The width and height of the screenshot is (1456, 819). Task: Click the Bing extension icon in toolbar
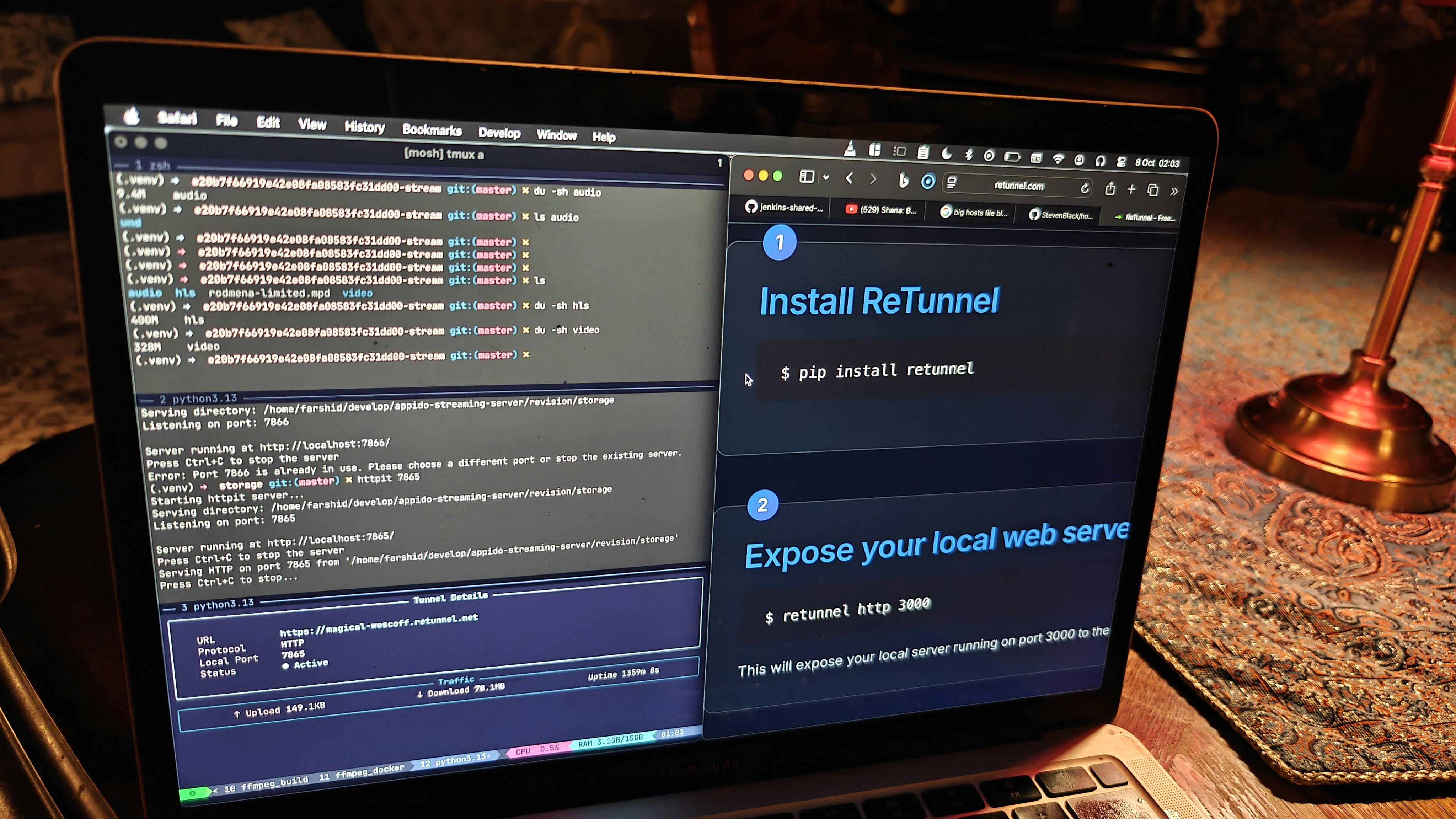click(x=903, y=180)
